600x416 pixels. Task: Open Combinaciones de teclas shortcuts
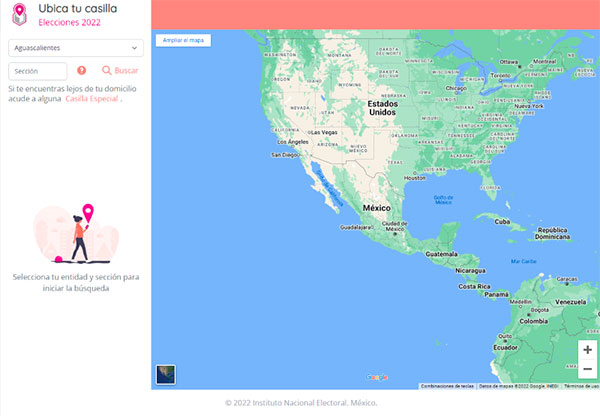click(x=447, y=386)
